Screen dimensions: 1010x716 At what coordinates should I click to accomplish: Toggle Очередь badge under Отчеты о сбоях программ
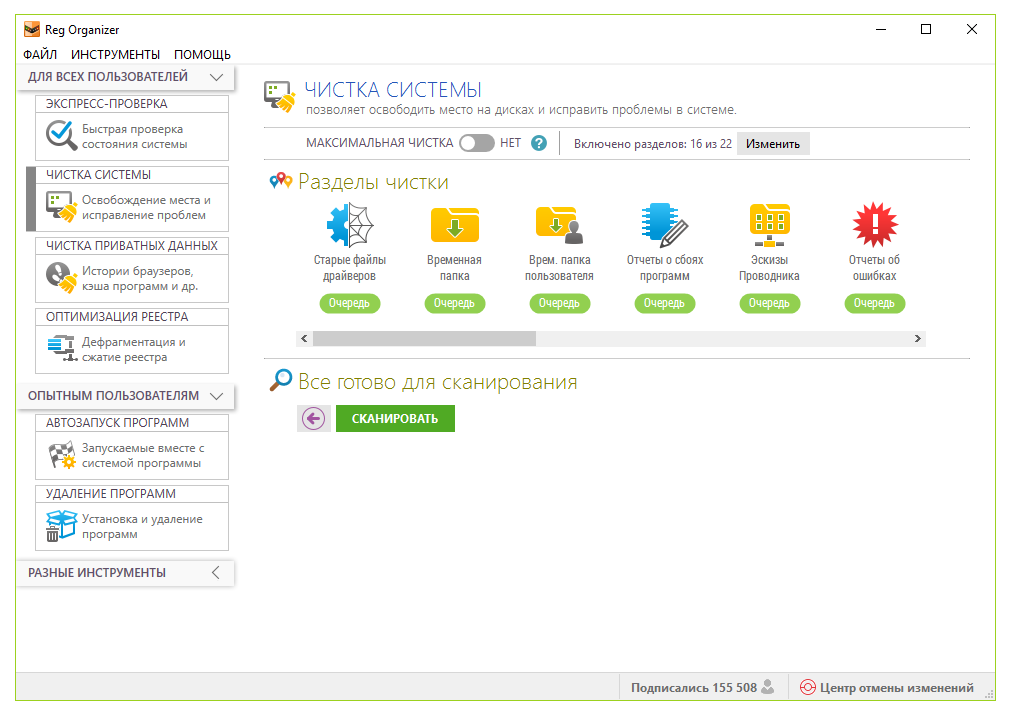pyautogui.click(x=665, y=303)
